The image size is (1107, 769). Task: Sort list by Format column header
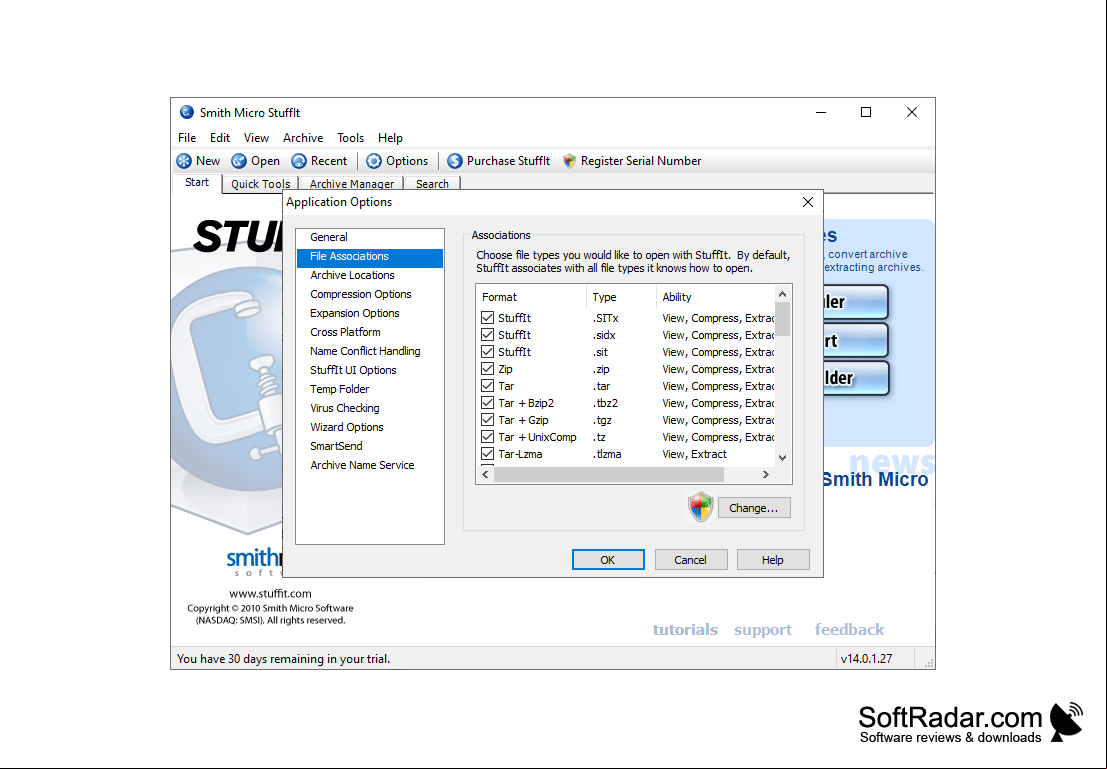coord(532,297)
